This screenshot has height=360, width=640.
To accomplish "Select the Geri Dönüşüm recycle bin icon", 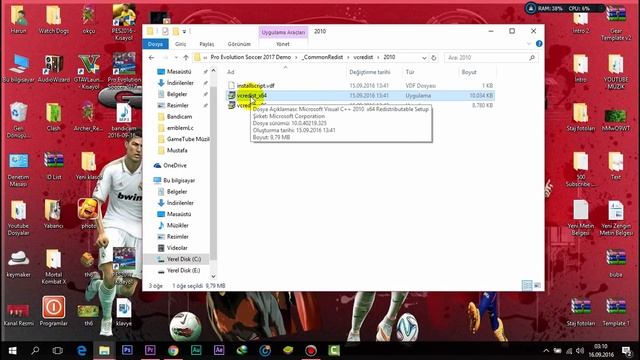I will click(18, 119).
